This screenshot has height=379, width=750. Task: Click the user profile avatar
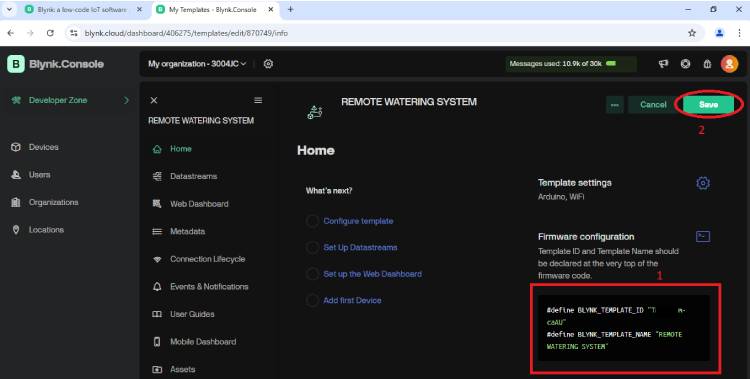(x=729, y=64)
